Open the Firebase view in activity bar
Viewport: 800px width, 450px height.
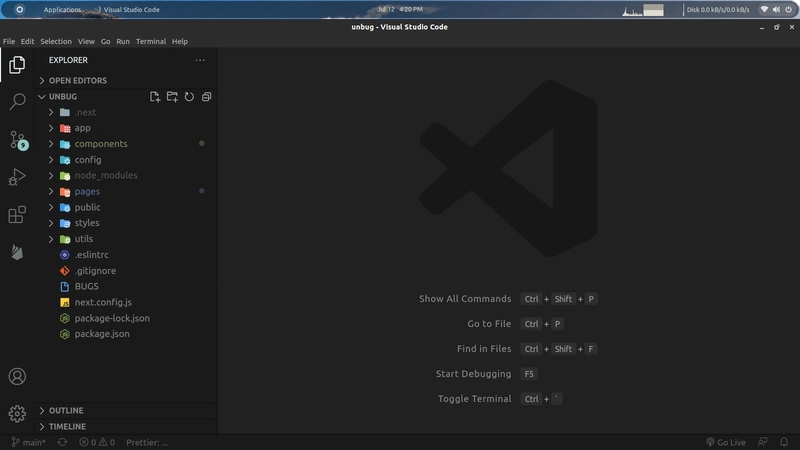coord(17,252)
